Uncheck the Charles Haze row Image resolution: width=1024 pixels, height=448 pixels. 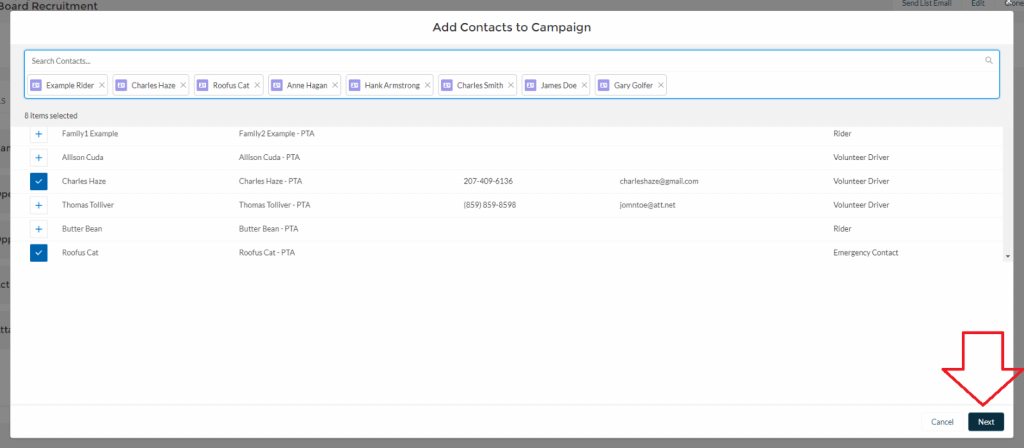click(x=39, y=181)
